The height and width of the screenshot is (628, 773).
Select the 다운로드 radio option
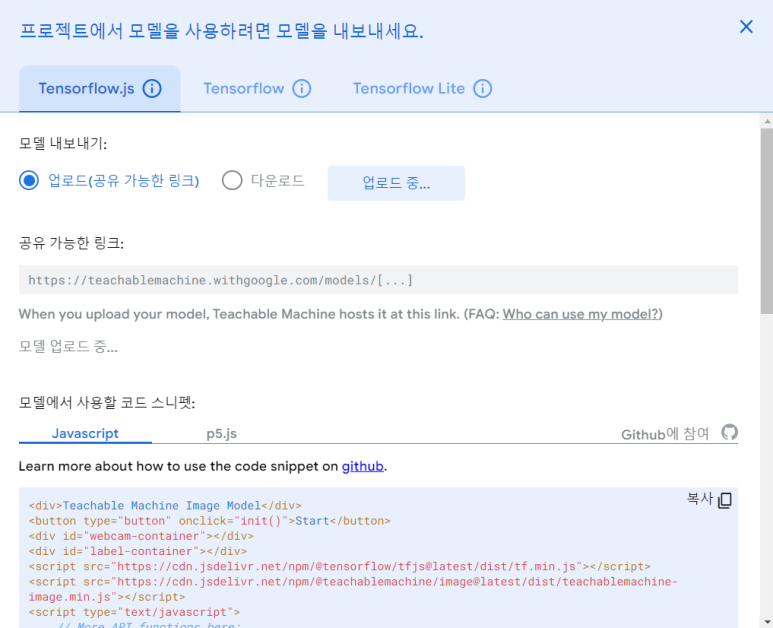(x=232, y=180)
